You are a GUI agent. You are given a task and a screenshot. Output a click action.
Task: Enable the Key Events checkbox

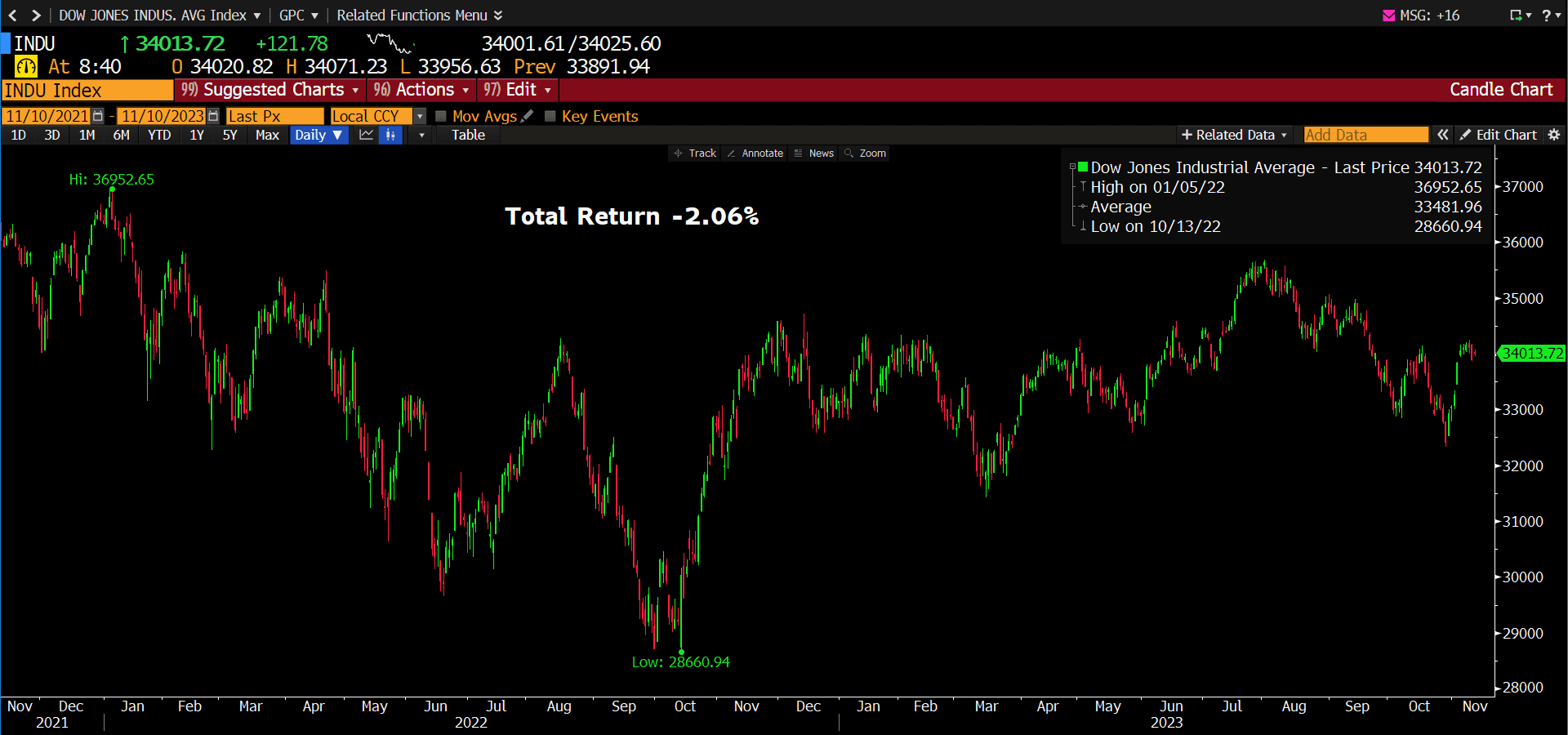tap(550, 116)
